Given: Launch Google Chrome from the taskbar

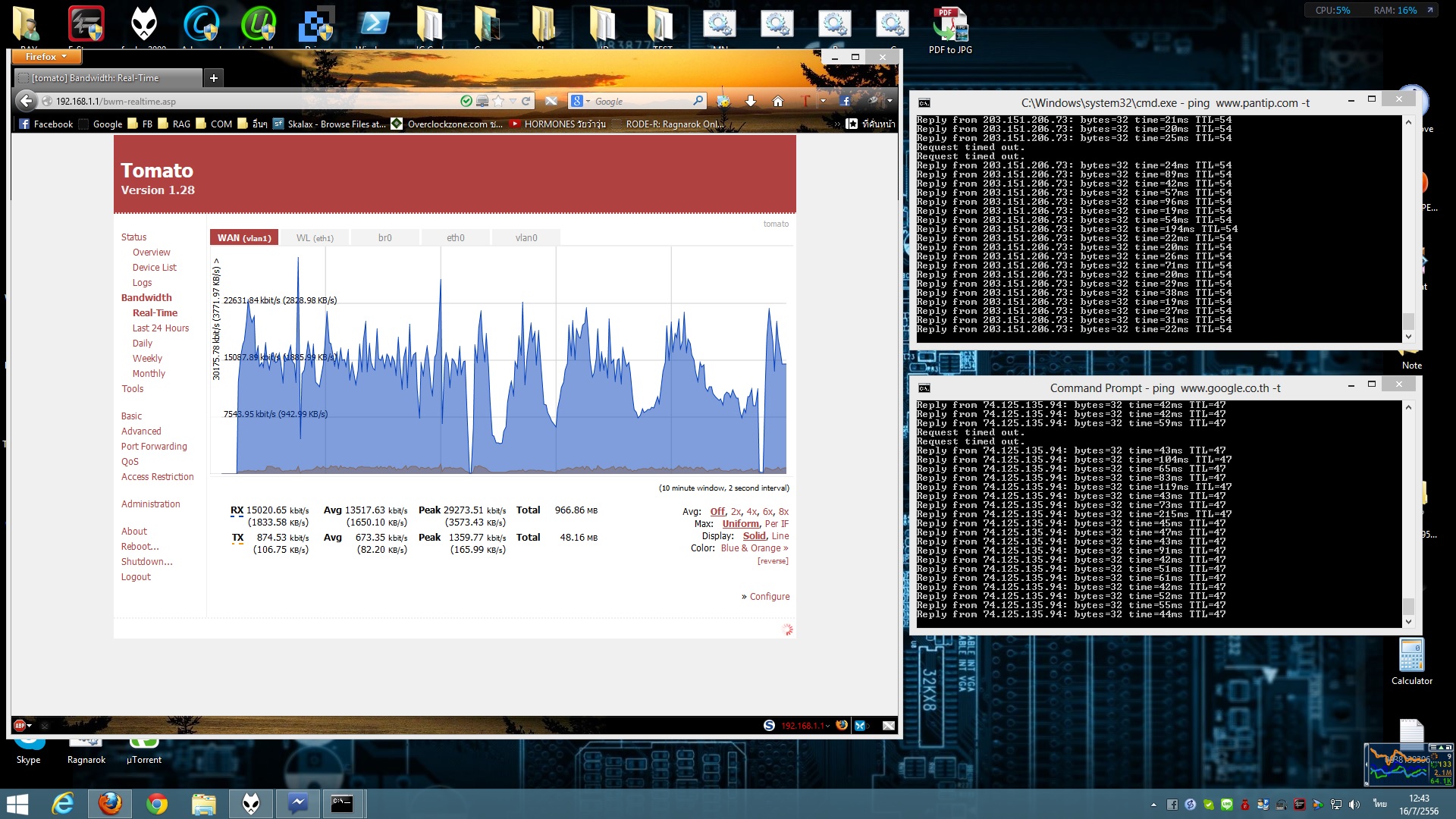Looking at the screenshot, I should [157, 804].
